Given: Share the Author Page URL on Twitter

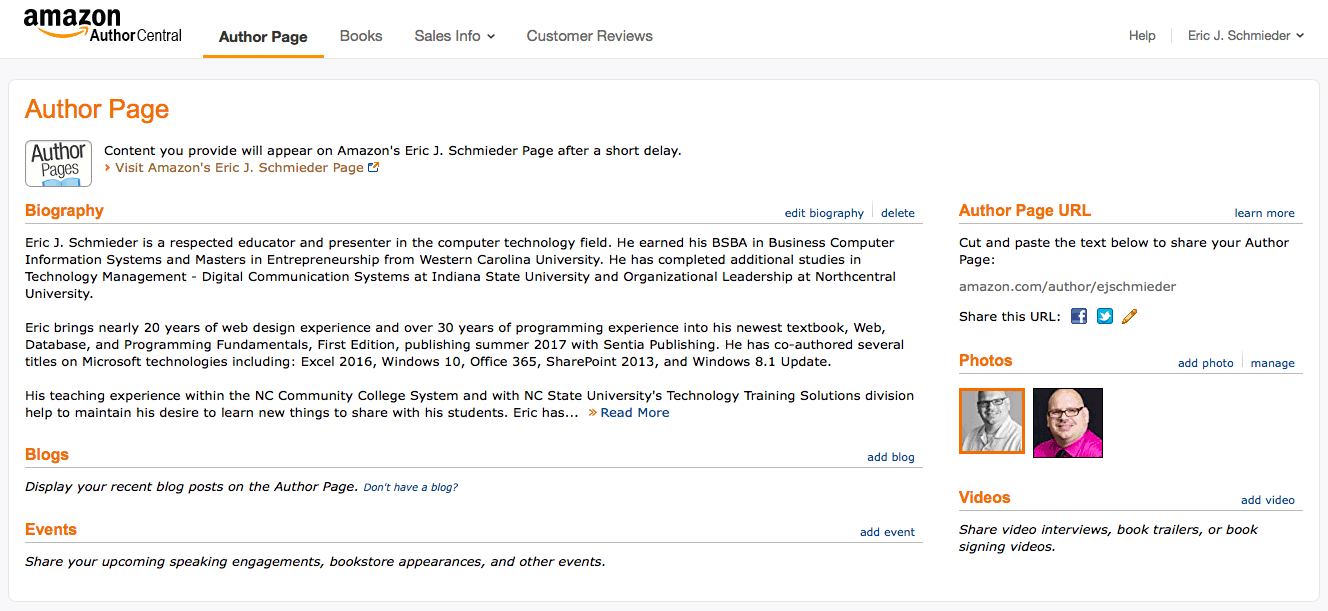Looking at the screenshot, I should click(1104, 315).
